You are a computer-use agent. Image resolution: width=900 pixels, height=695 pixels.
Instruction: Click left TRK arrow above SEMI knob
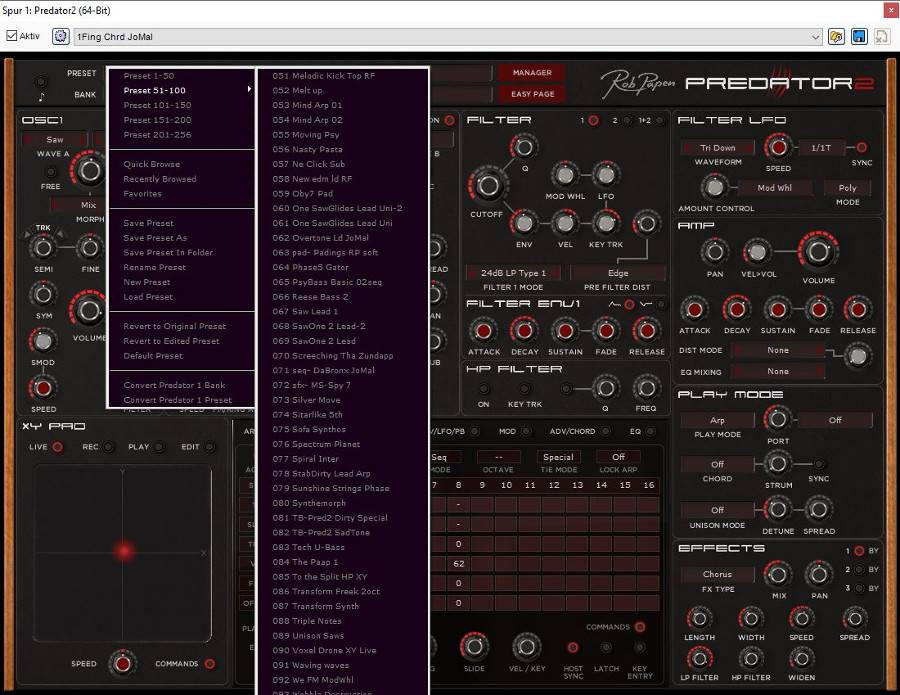pyautogui.click(x=28, y=234)
